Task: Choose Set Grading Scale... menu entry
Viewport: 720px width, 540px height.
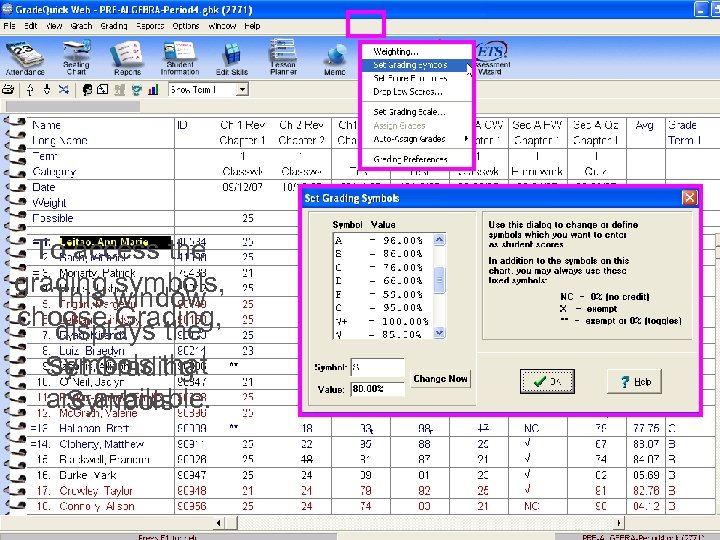Action: (417, 112)
